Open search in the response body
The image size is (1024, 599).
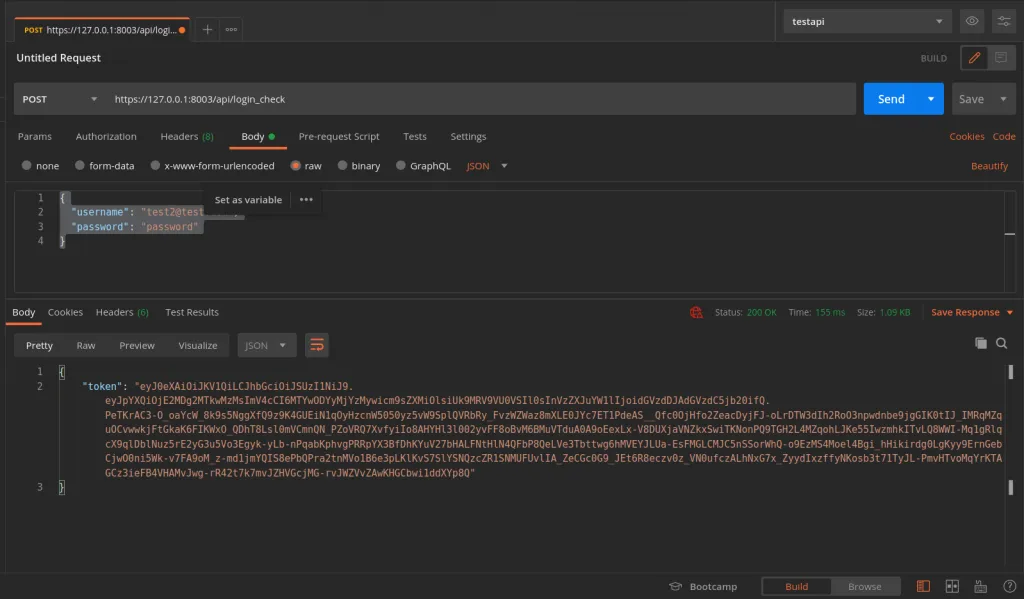point(1001,343)
